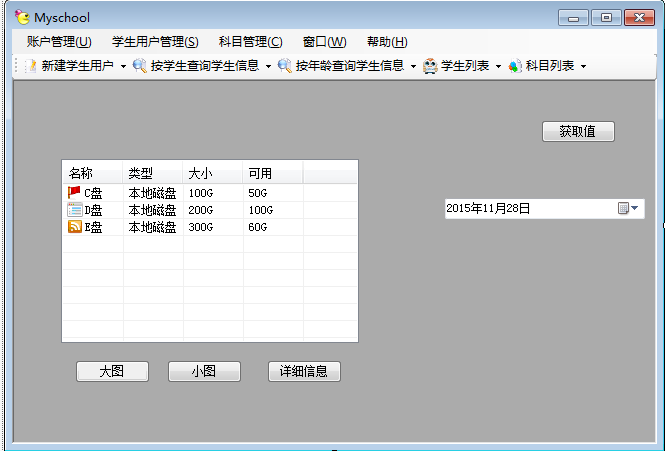665x451 pixels.
Task: Click the 学生列表 toolbar label
Action: coord(465,66)
